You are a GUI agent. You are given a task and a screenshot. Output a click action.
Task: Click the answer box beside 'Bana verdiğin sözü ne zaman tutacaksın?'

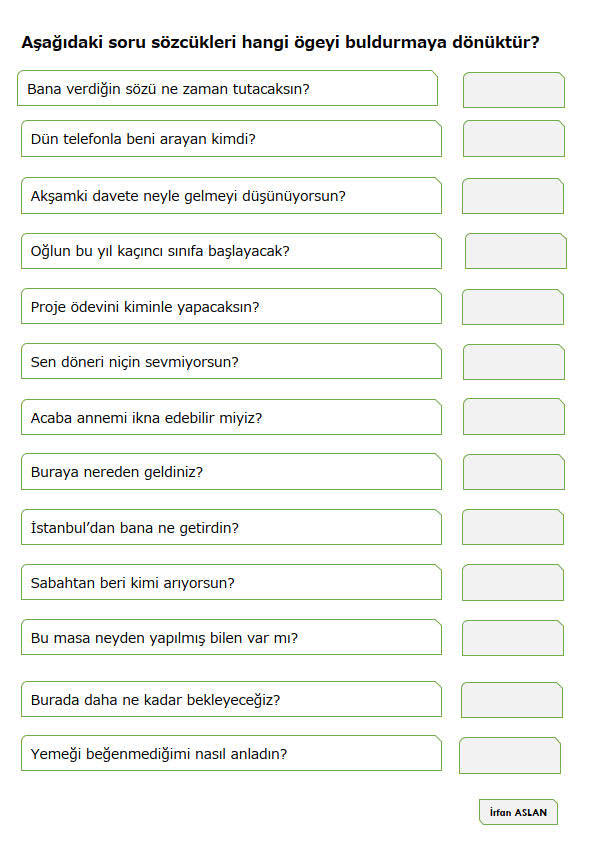point(514,90)
